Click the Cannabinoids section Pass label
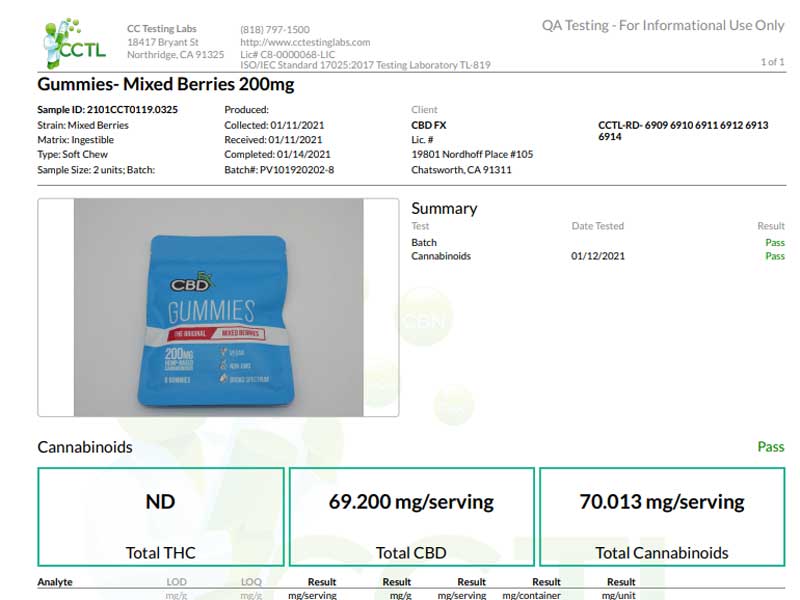The height and width of the screenshot is (600, 800). click(769, 447)
